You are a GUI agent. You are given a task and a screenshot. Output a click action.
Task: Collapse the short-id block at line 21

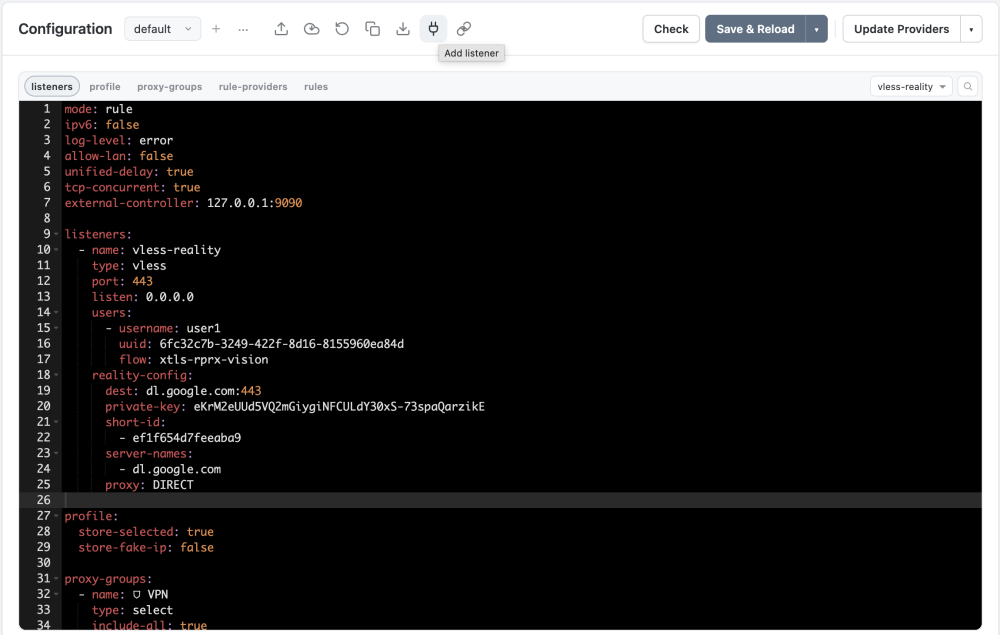click(x=56, y=422)
